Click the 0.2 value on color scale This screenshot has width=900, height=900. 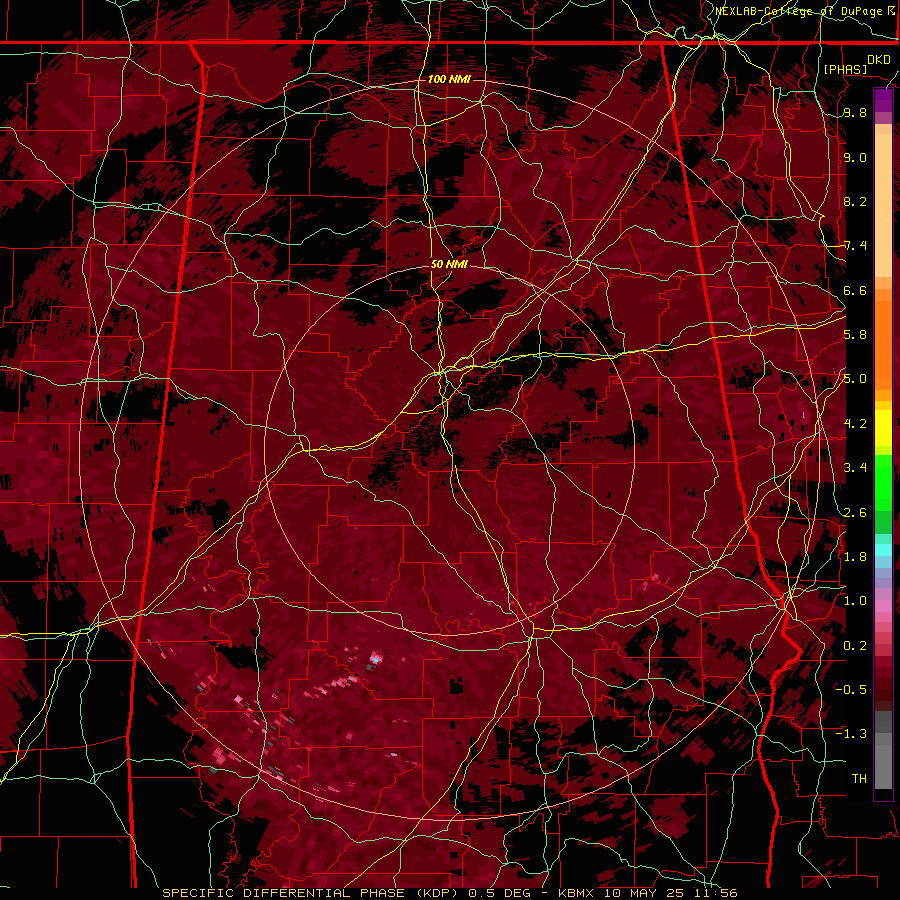pos(855,645)
